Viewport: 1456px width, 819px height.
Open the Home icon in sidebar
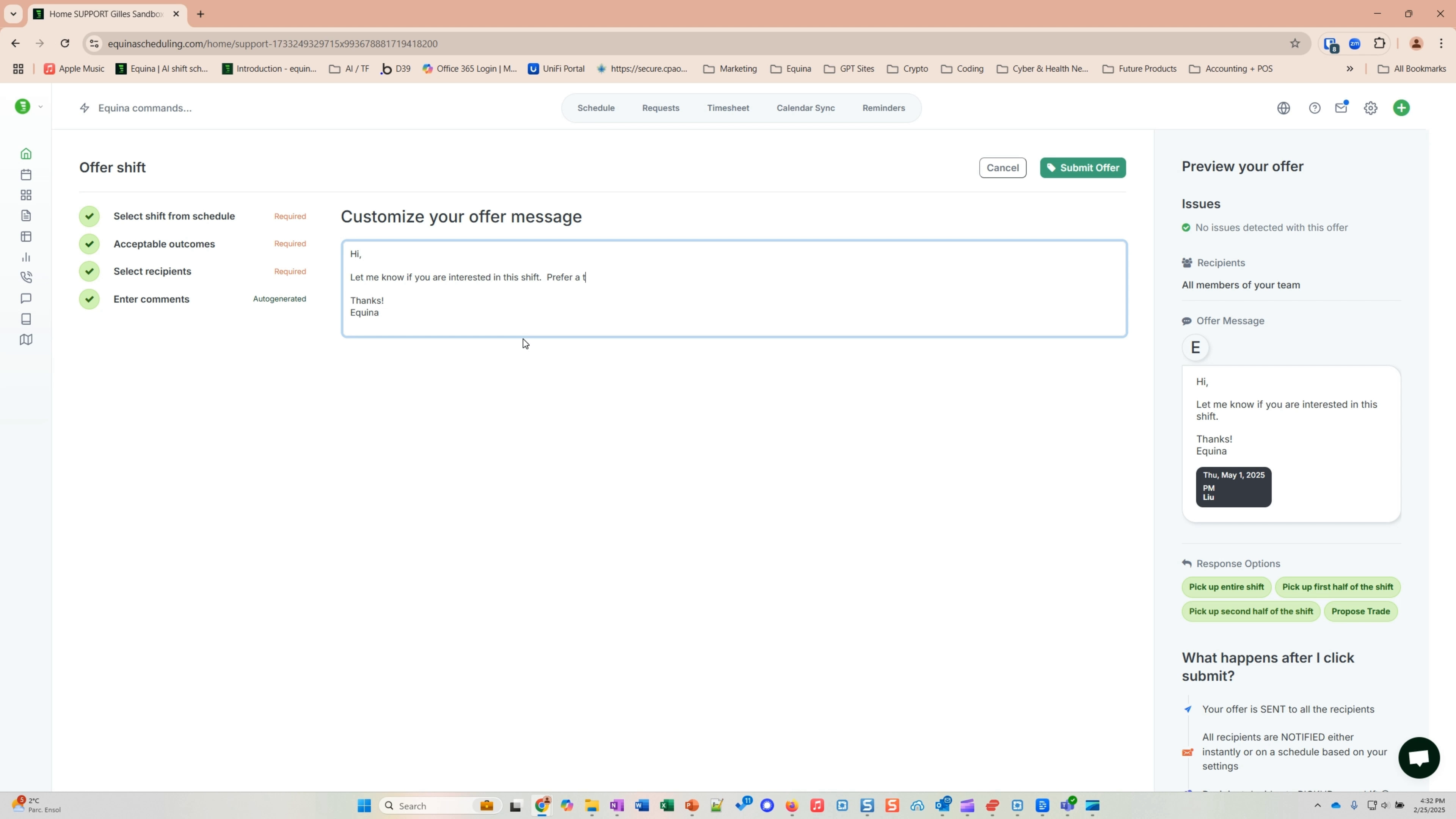pos(25,153)
